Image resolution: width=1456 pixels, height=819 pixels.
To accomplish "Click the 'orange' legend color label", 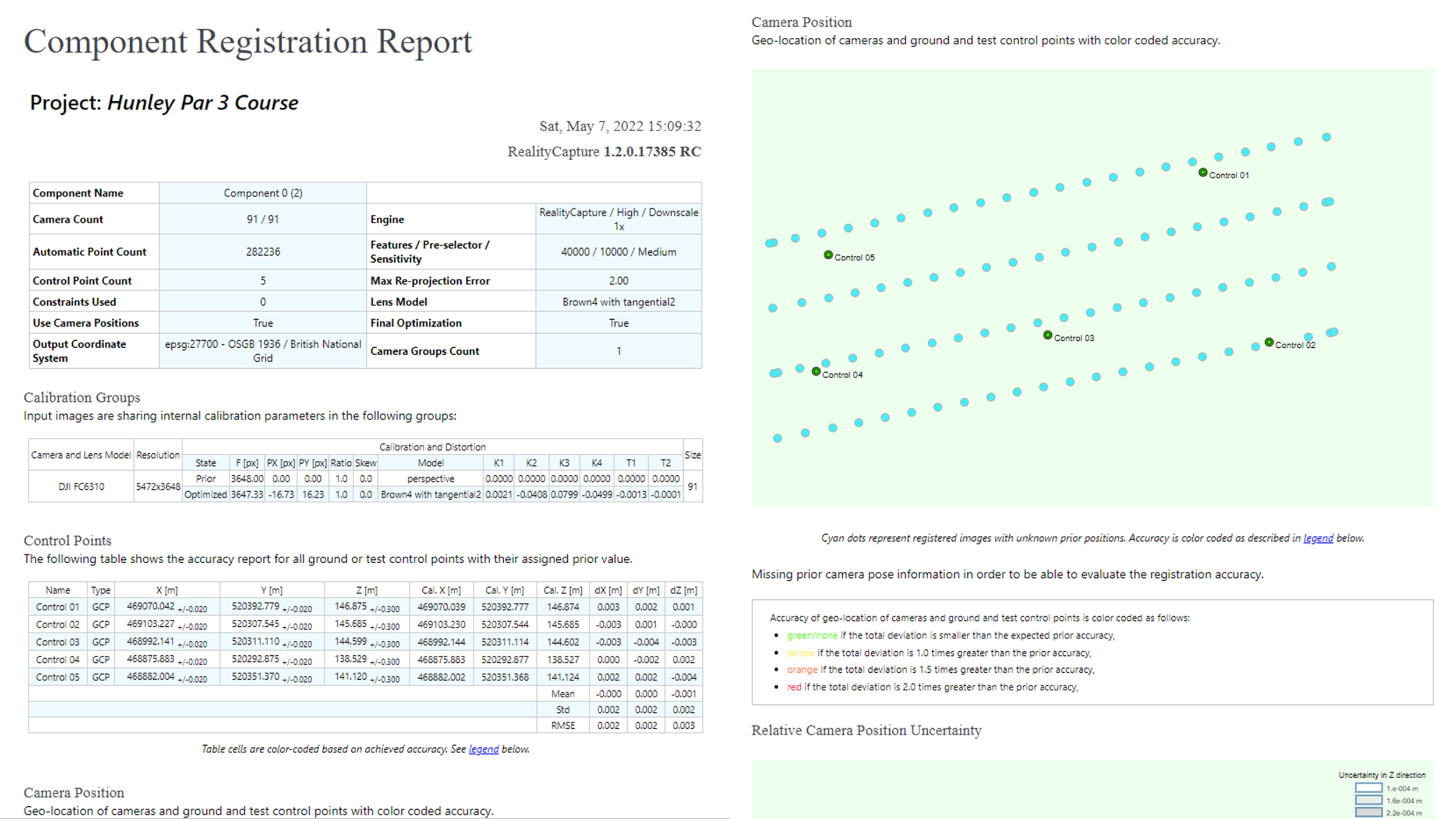I will tap(803, 670).
